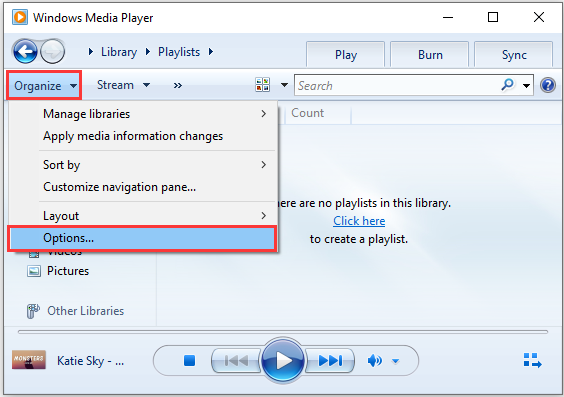564x397 pixels.
Task: Click Library in the breadcrumb
Action: coord(119,52)
